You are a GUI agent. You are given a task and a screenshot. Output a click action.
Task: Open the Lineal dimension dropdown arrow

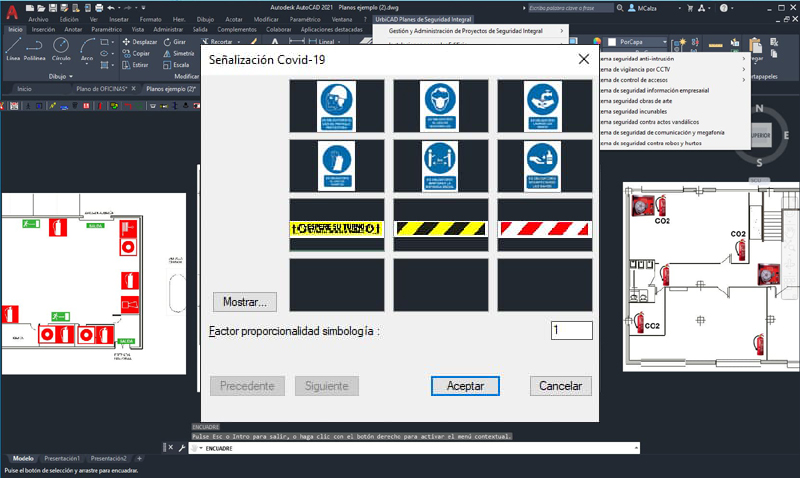click(339, 42)
